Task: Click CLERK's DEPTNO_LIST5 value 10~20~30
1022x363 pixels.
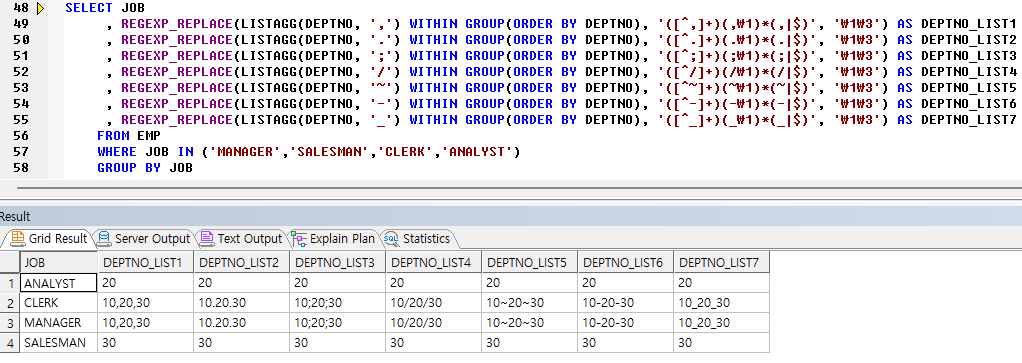Action: (529, 303)
